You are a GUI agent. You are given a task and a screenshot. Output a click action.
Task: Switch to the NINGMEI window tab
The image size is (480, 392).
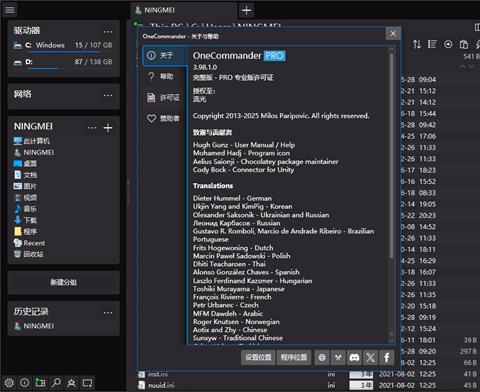(x=184, y=10)
